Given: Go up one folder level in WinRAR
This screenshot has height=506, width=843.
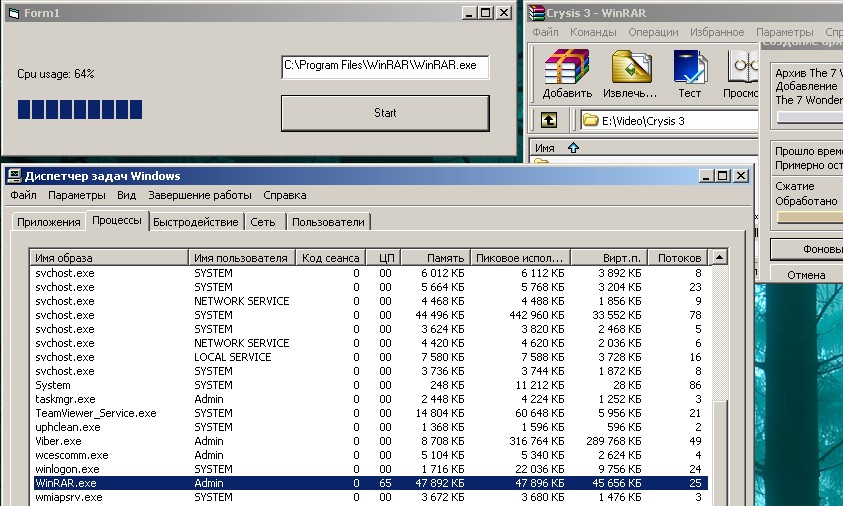Looking at the screenshot, I should 548,120.
